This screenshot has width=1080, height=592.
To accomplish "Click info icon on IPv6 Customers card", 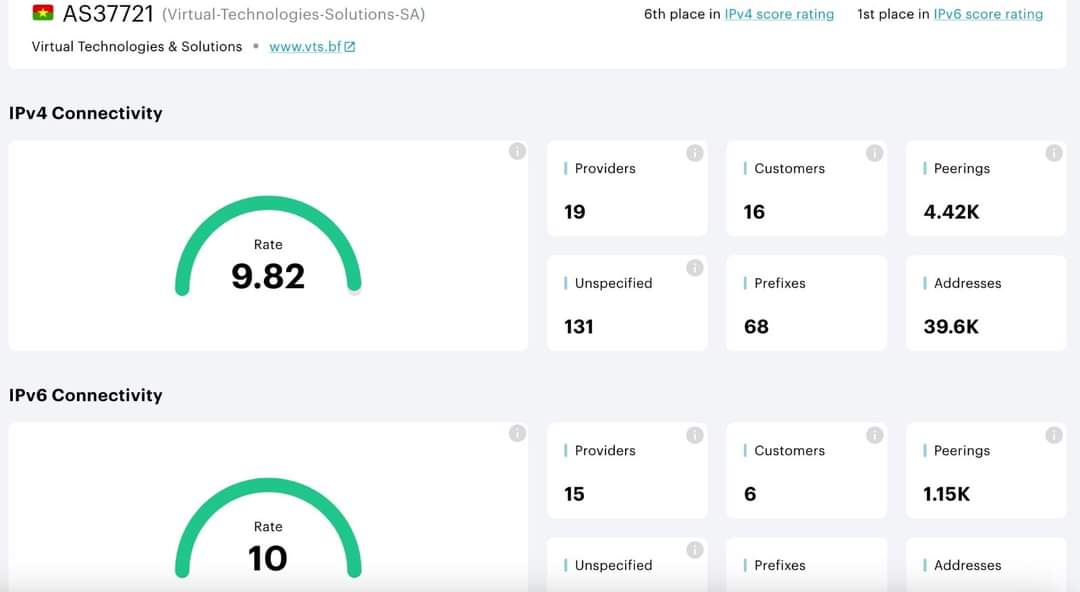I will 874,435.
